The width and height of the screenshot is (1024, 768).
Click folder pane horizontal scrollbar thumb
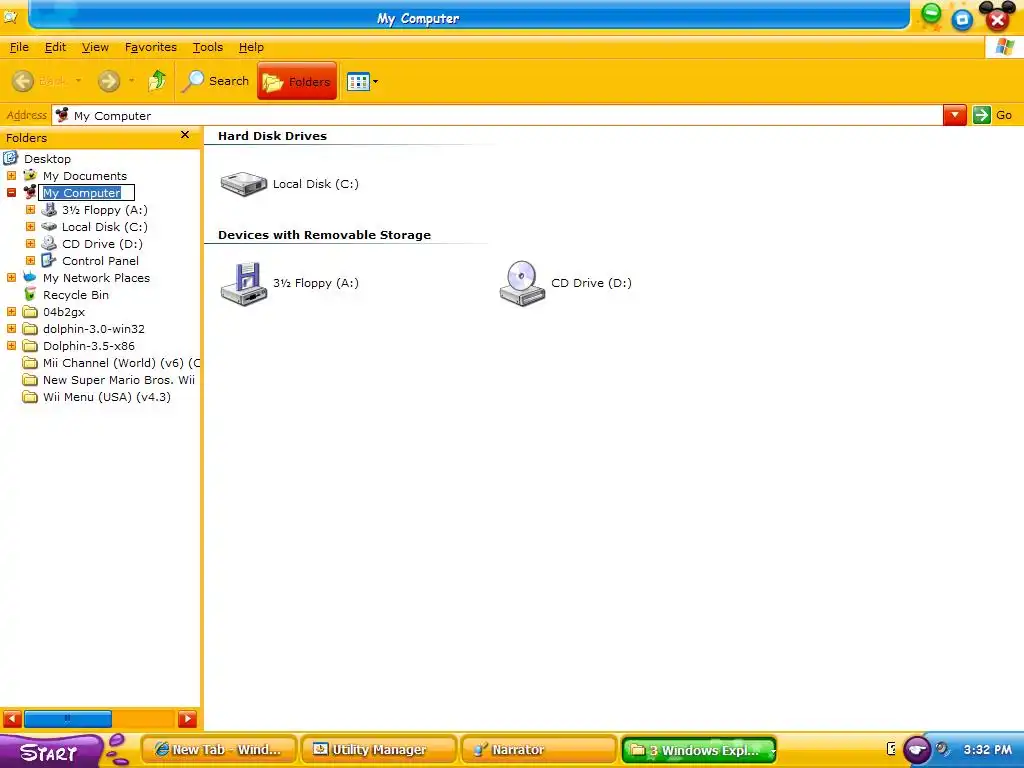coord(67,719)
